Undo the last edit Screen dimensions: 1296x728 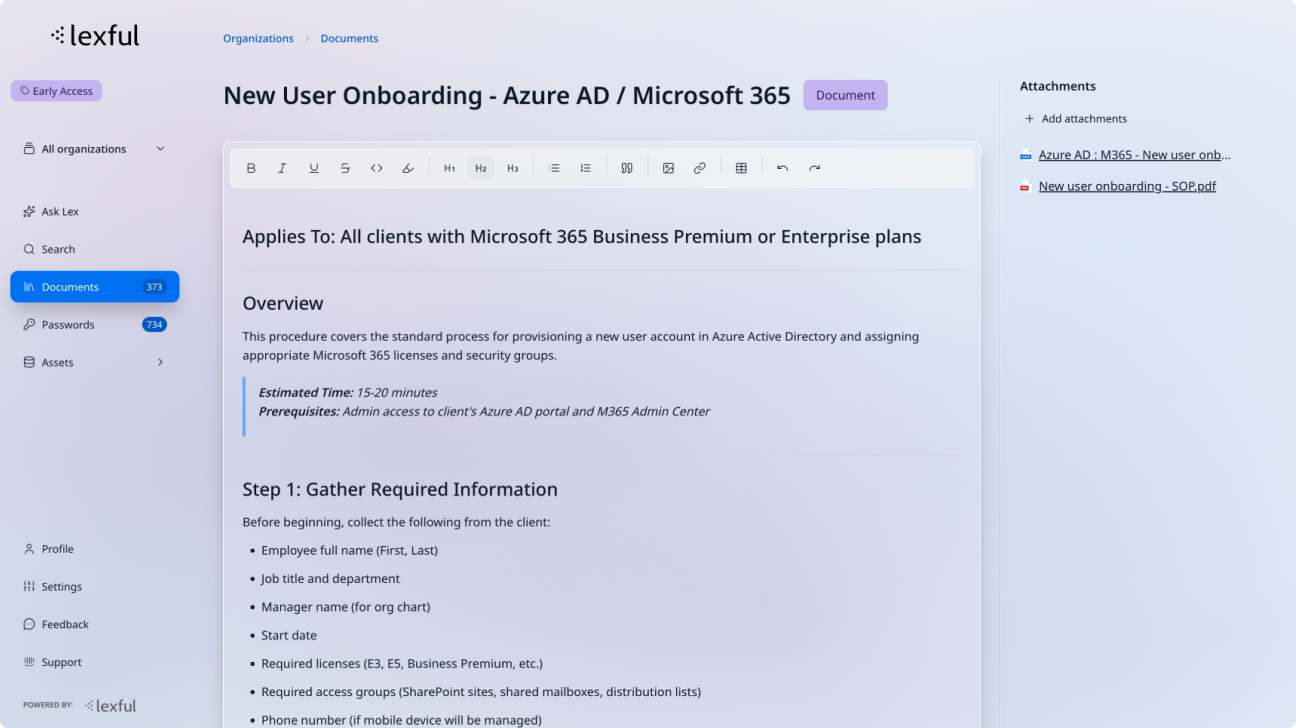pyautogui.click(x=783, y=168)
